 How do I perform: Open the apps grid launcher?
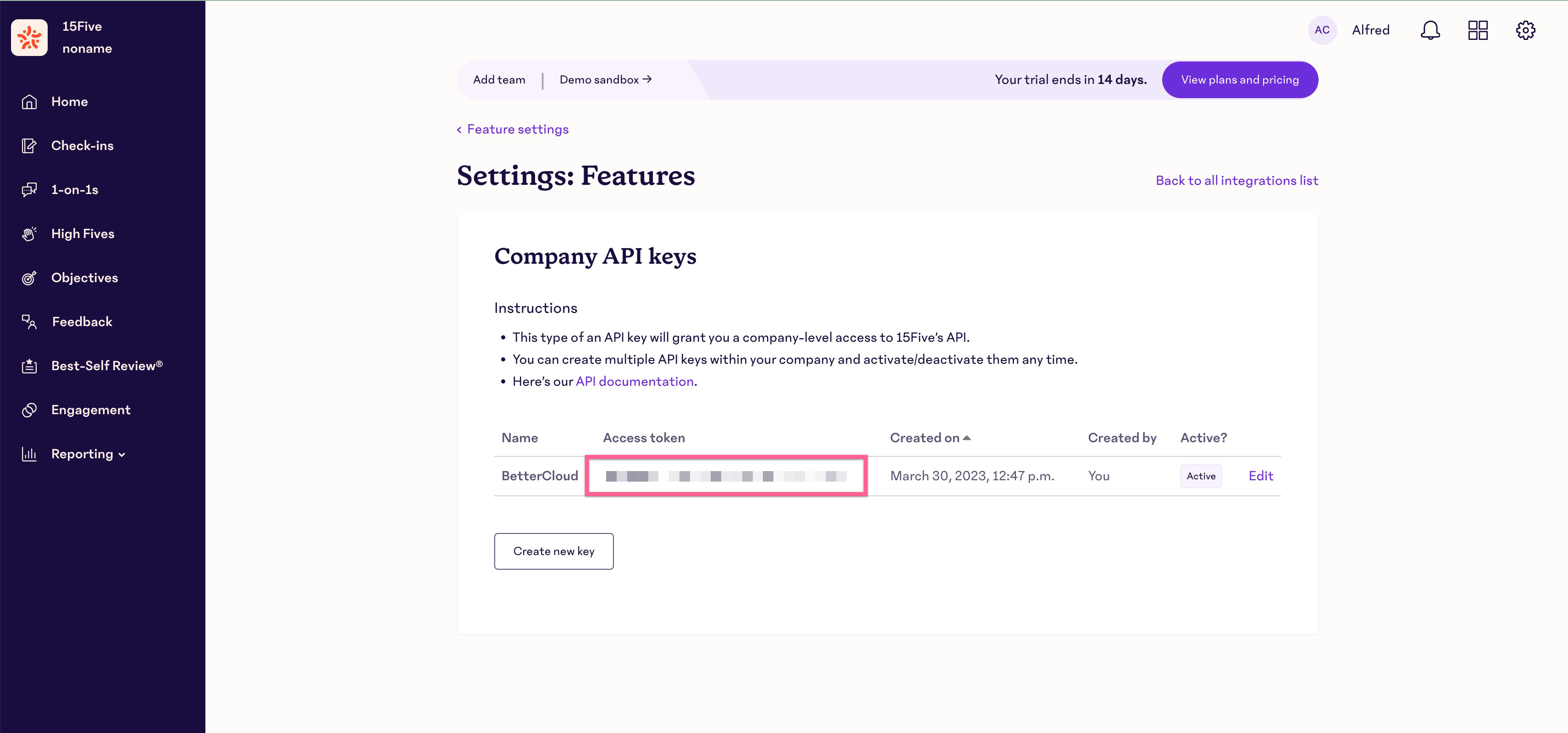[x=1478, y=30]
